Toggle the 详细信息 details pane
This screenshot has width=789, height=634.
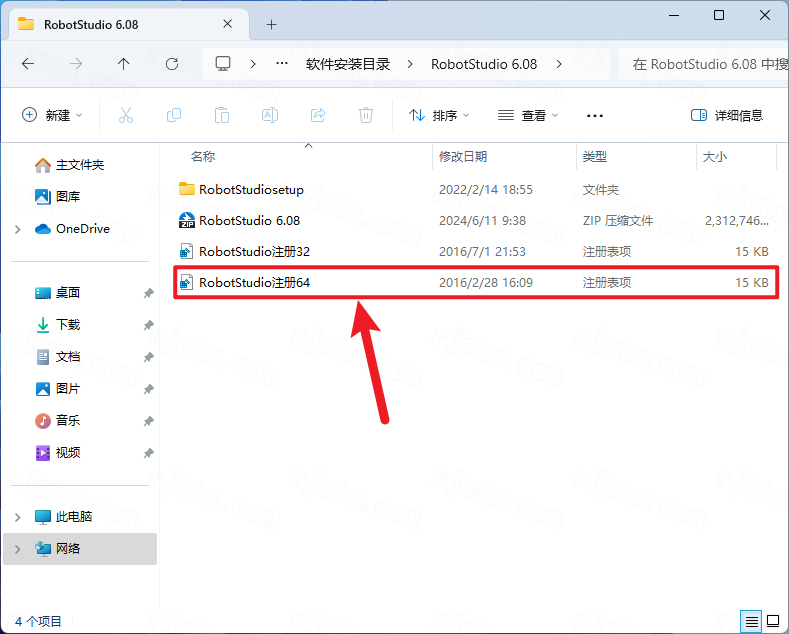click(727, 115)
